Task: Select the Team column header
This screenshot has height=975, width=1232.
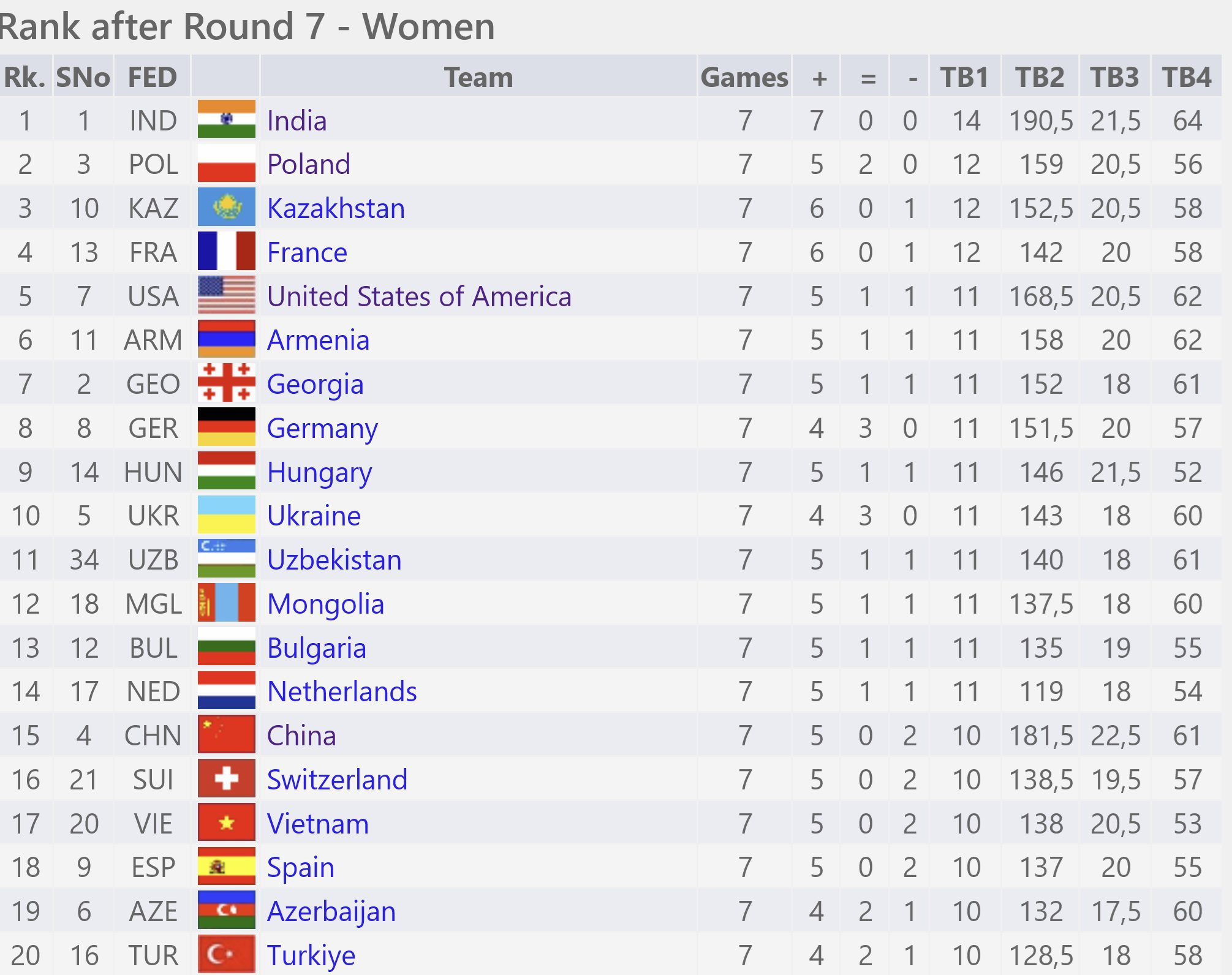Action: point(478,77)
